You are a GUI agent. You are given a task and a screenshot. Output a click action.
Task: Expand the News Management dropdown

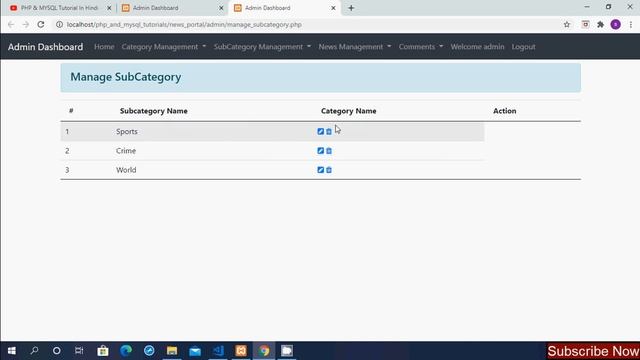[x=355, y=47]
